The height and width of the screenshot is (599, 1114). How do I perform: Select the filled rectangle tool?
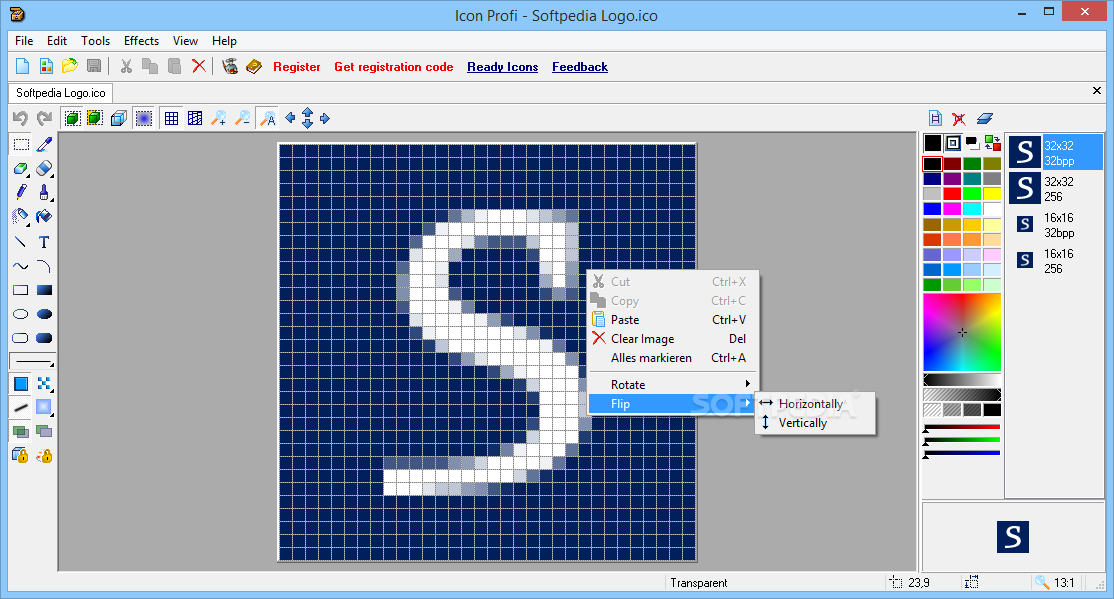point(44,290)
